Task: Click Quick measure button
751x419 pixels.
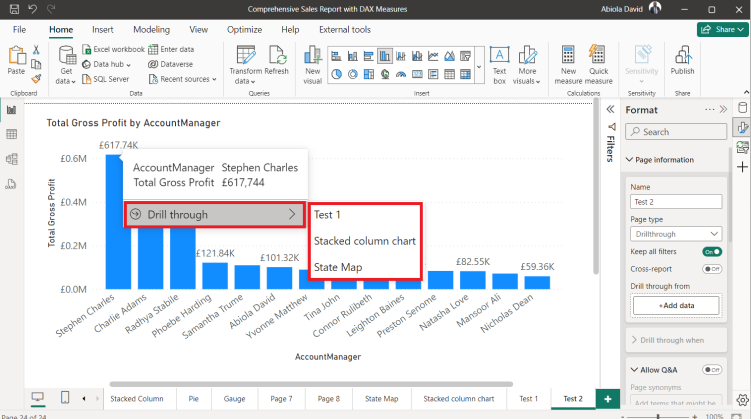Action: (x=598, y=65)
